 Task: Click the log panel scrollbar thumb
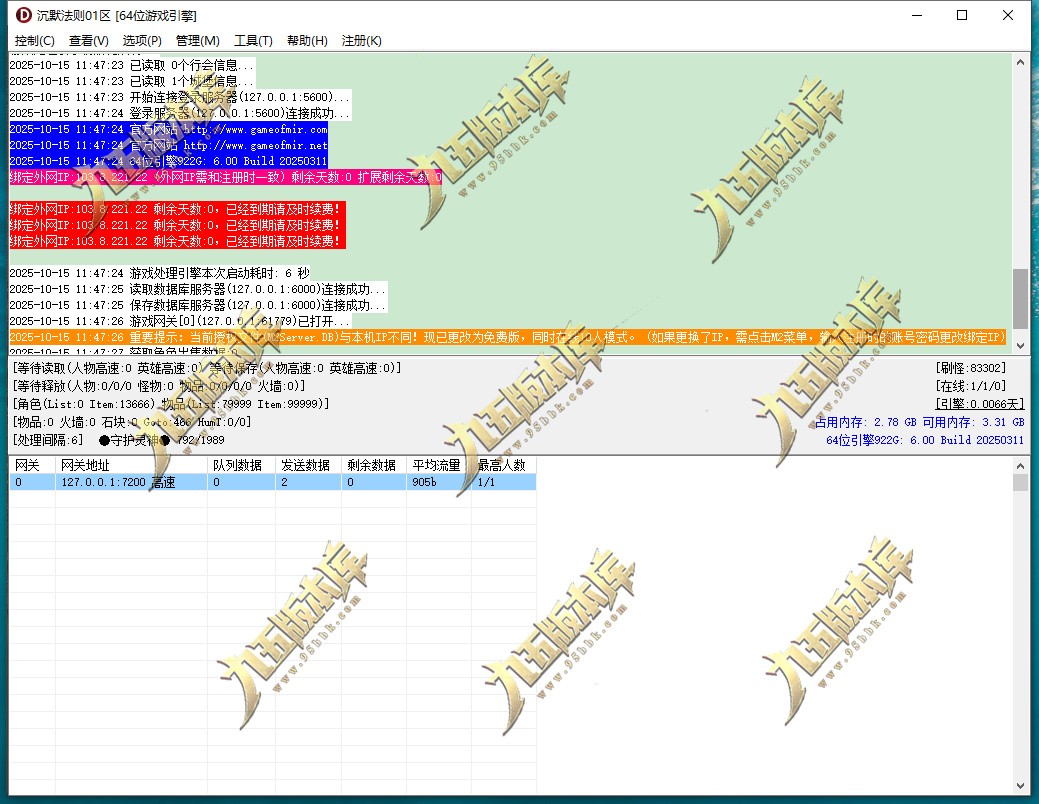(x=1020, y=298)
